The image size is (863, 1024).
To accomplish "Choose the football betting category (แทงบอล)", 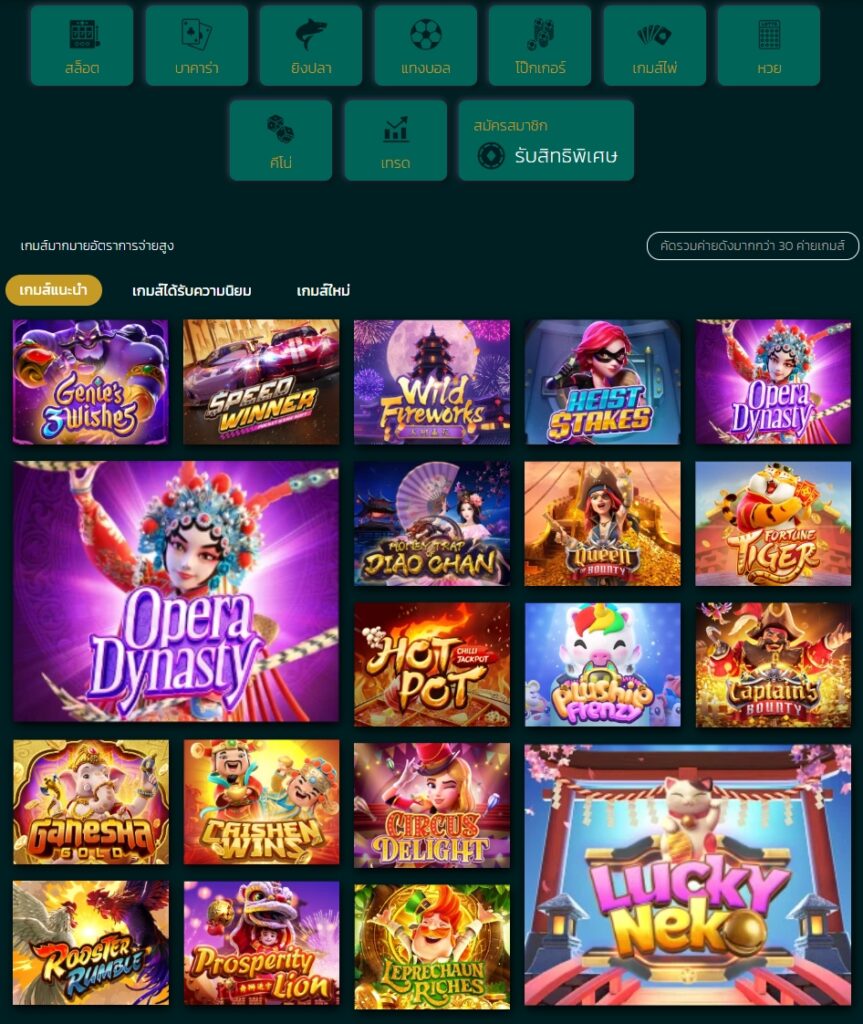I will [x=425, y=45].
